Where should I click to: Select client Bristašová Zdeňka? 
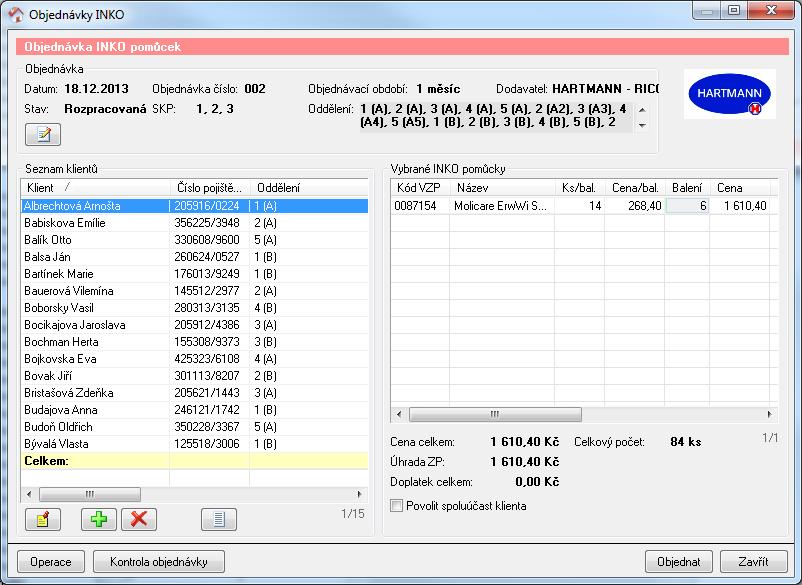(194, 393)
